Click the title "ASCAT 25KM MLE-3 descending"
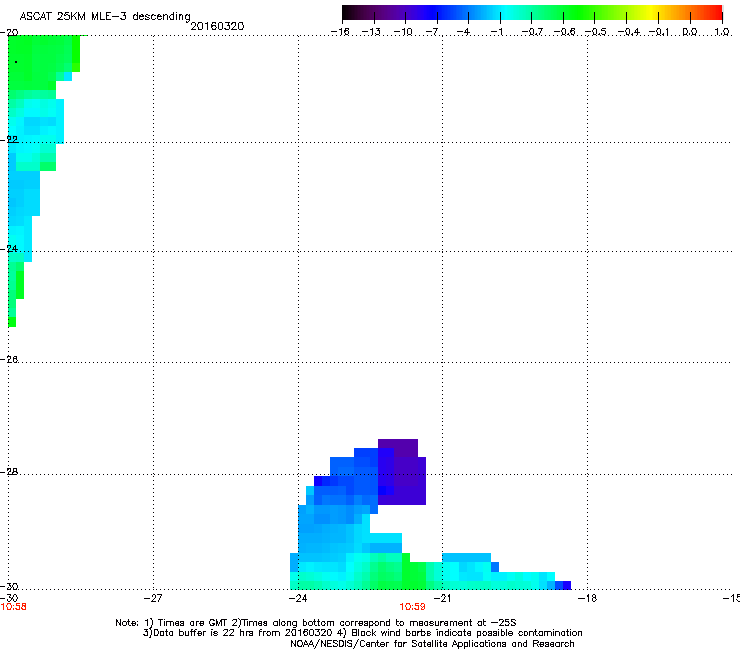Image resolution: width=740 pixels, height=650 pixels. click(x=105, y=16)
